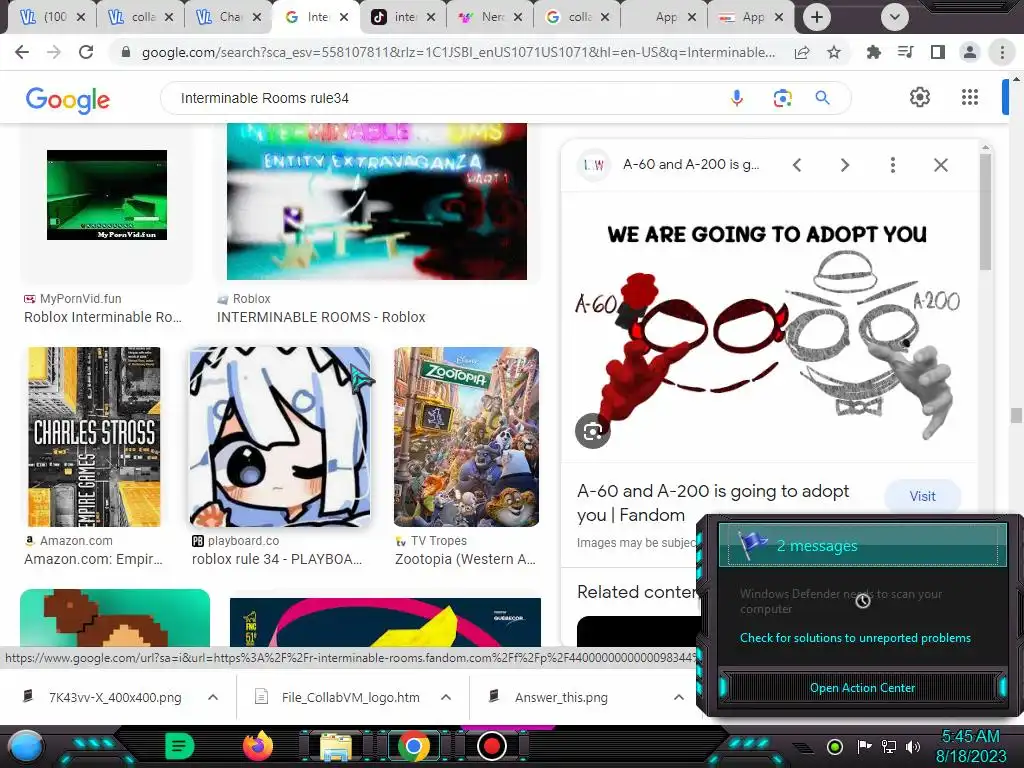Click the Zootopia poster thumbnail
The width and height of the screenshot is (1024, 768).
click(466, 437)
